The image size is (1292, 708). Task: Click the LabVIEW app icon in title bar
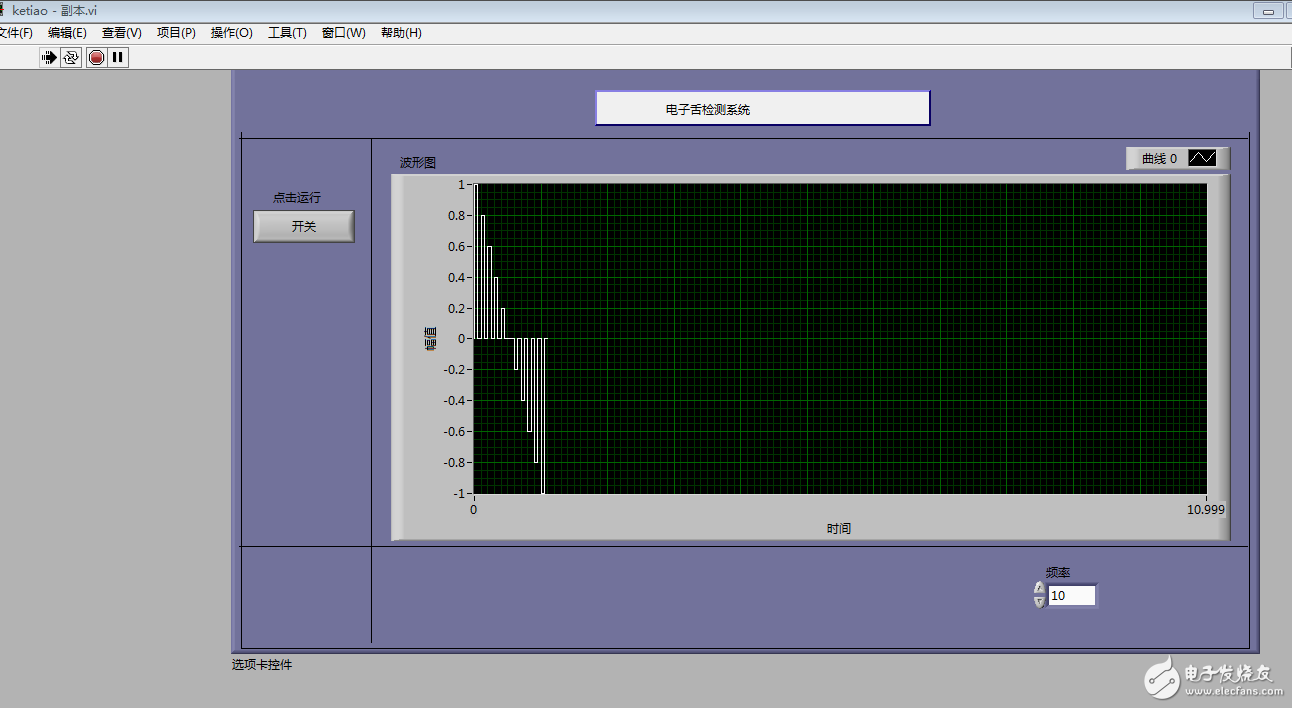(3, 9)
